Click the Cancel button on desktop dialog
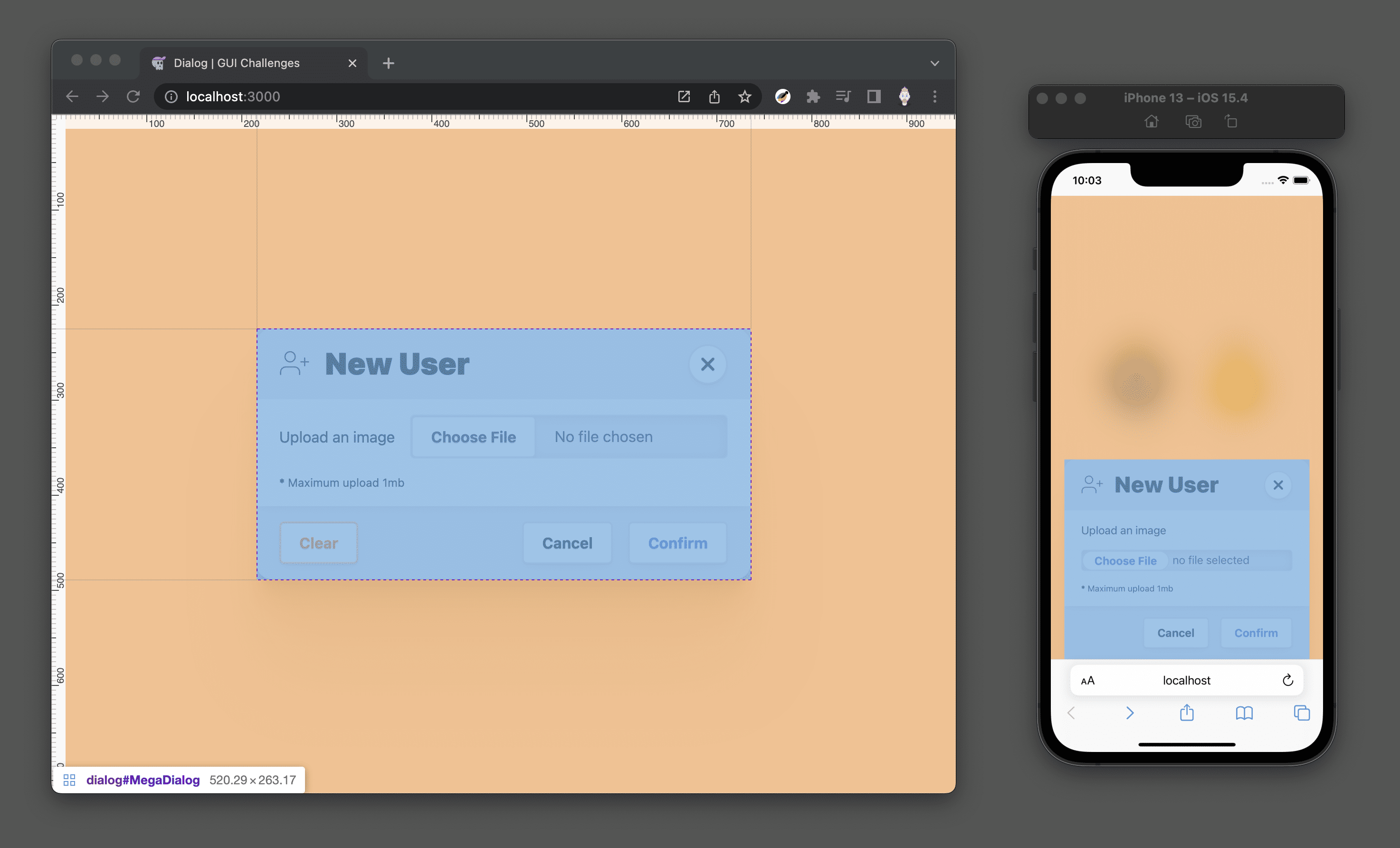The image size is (1400, 848). click(x=568, y=543)
